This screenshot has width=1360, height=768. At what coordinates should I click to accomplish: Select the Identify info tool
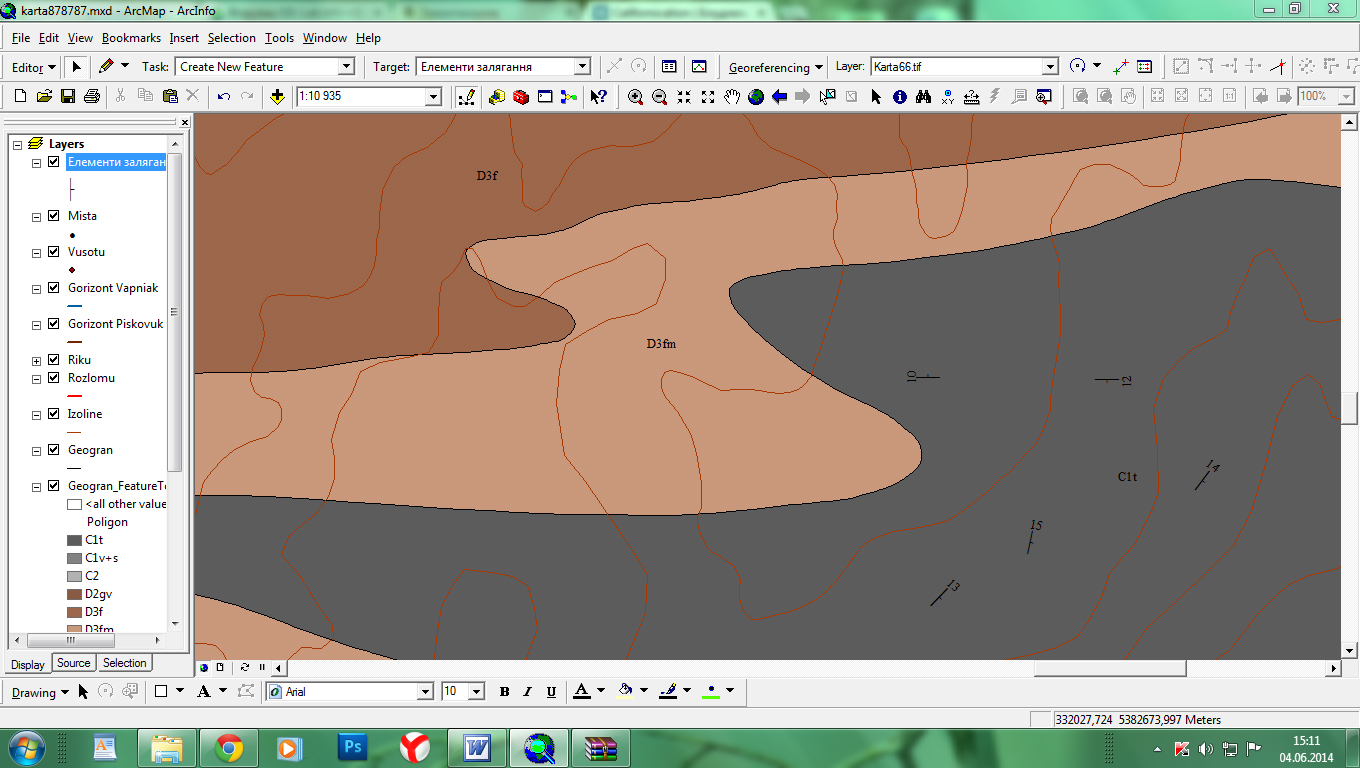pyautogui.click(x=899, y=97)
